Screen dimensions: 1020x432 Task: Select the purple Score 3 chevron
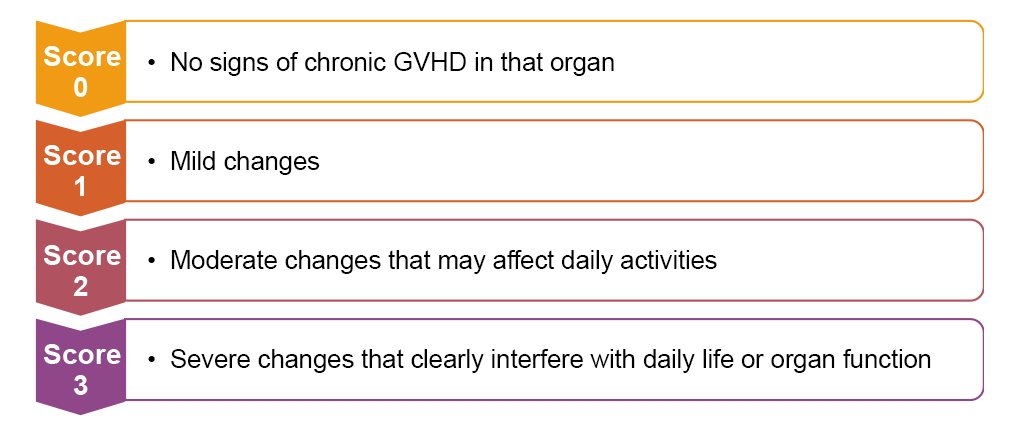click(80, 370)
